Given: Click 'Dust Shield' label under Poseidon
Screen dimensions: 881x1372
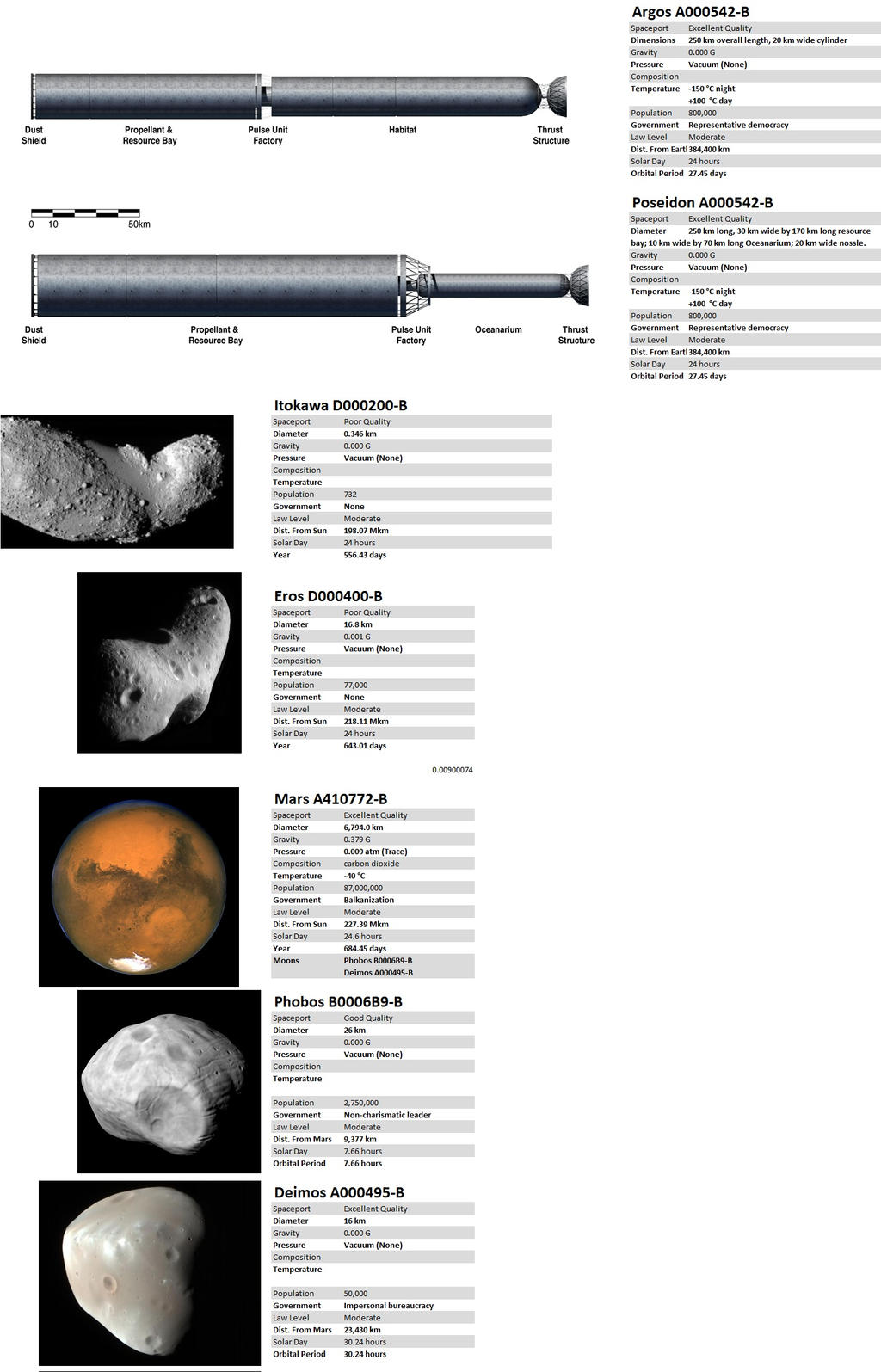Looking at the screenshot, I should point(34,335).
